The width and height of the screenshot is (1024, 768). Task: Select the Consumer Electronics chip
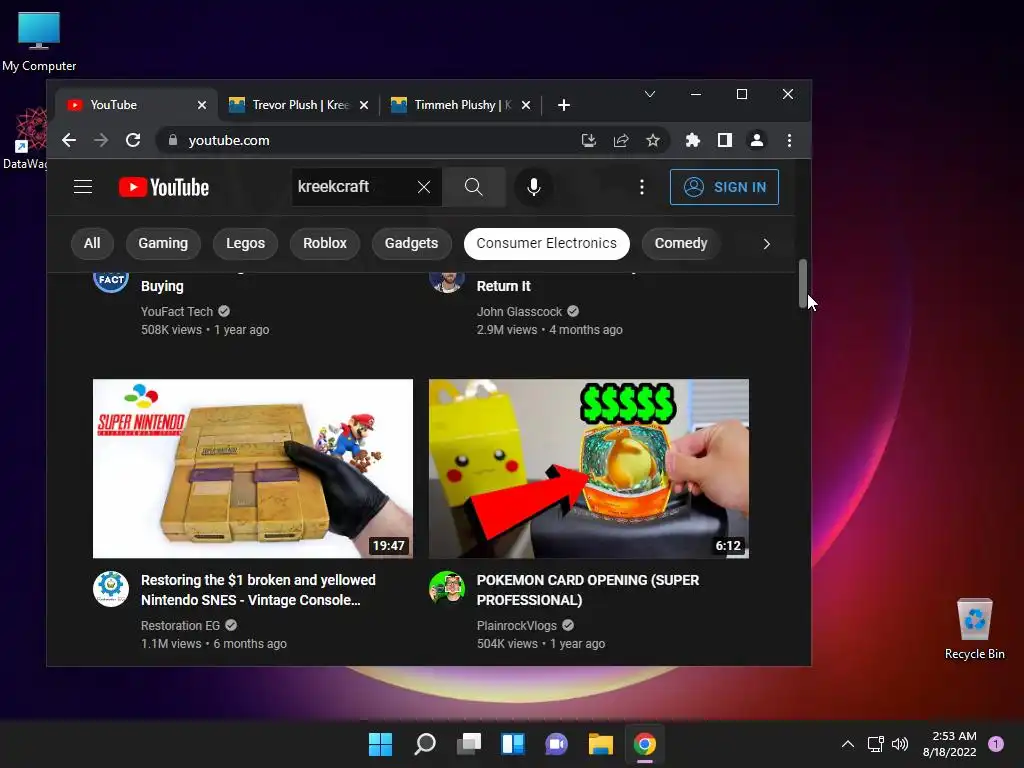click(547, 244)
